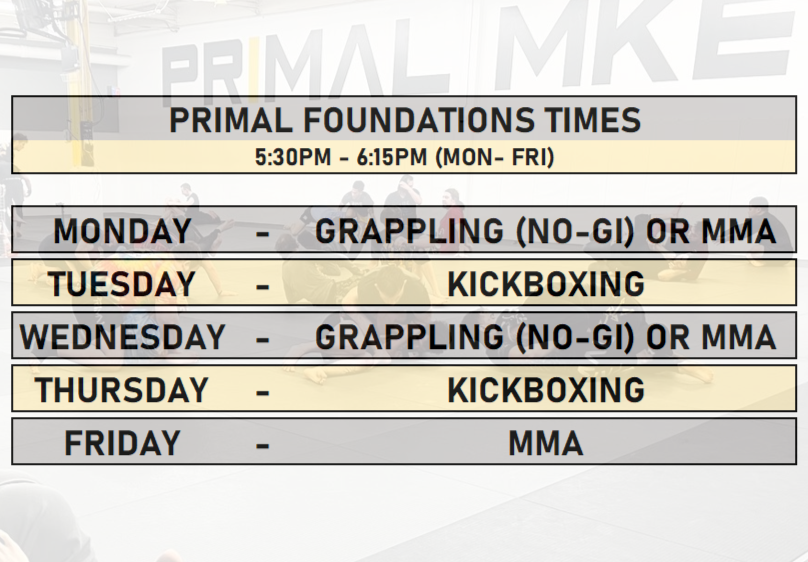Click Tuesday's KICKBOXING class text
The height and width of the screenshot is (562, 808).
[x=546, y=284]
